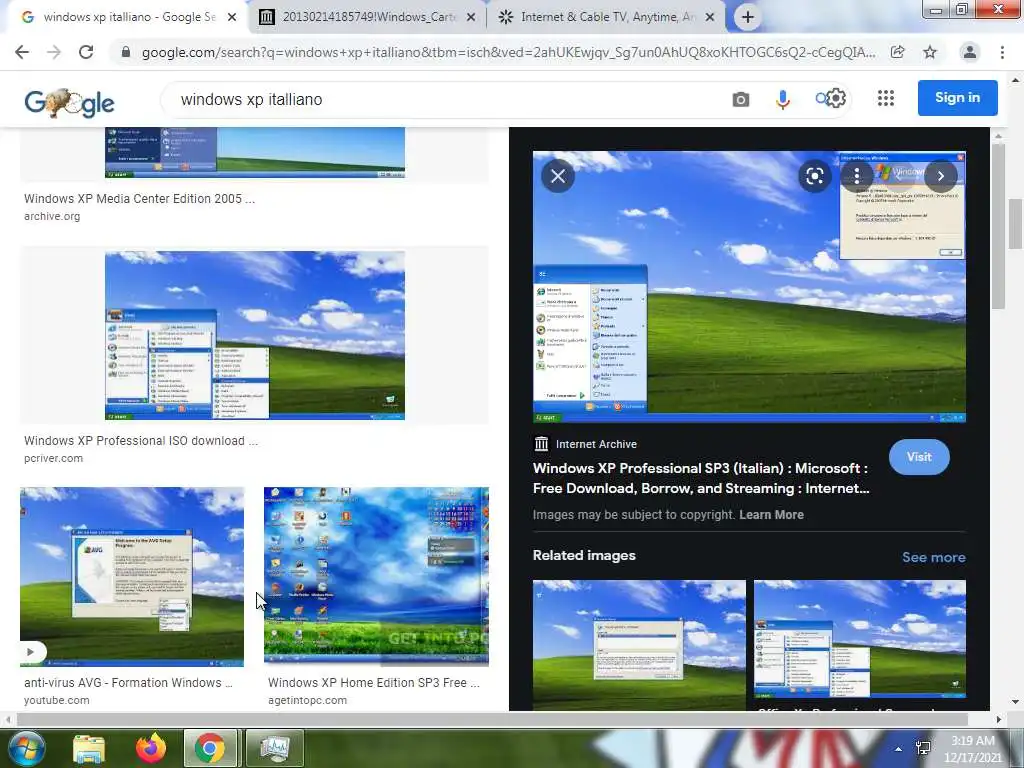Click the pcriver.com source text

[54, 458]
